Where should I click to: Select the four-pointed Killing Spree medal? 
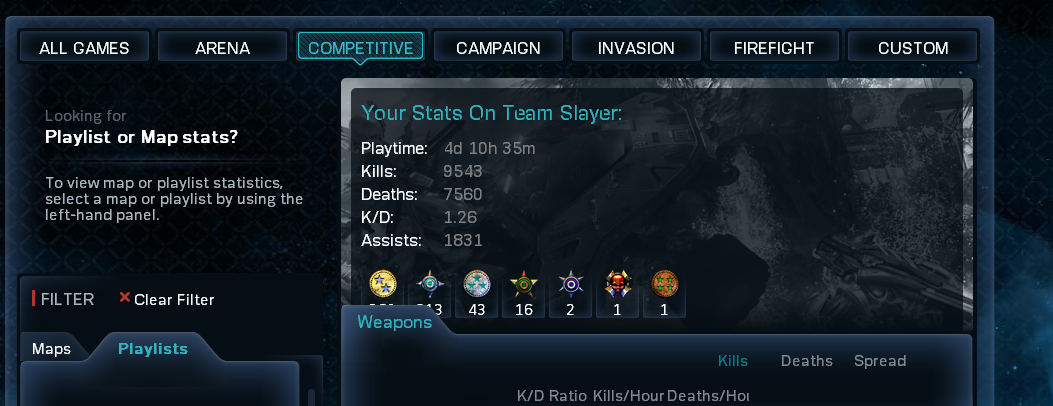pos(430,284)
